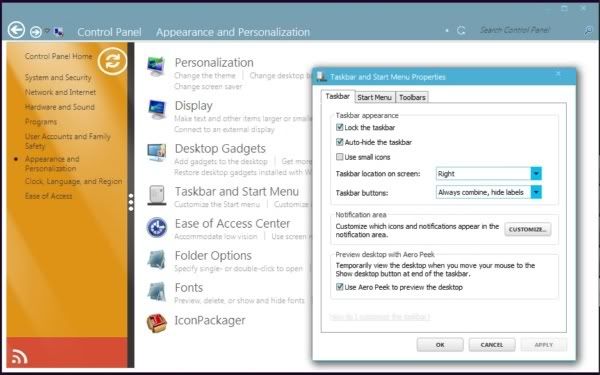Click Add gadgets to the desktop
600x375 pixels.
(x=221, y=161)
